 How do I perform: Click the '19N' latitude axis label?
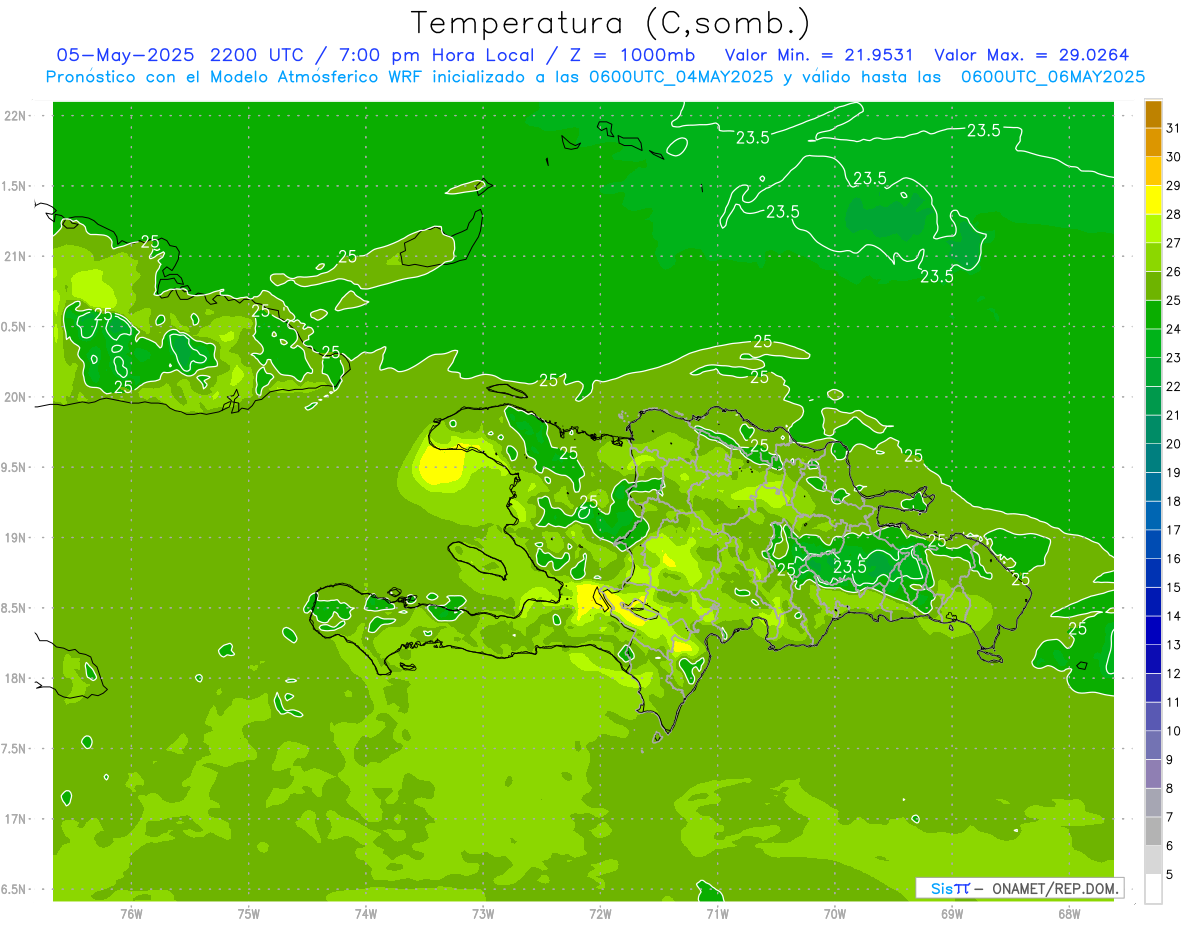pyautogui.click(x=16, y=538)
